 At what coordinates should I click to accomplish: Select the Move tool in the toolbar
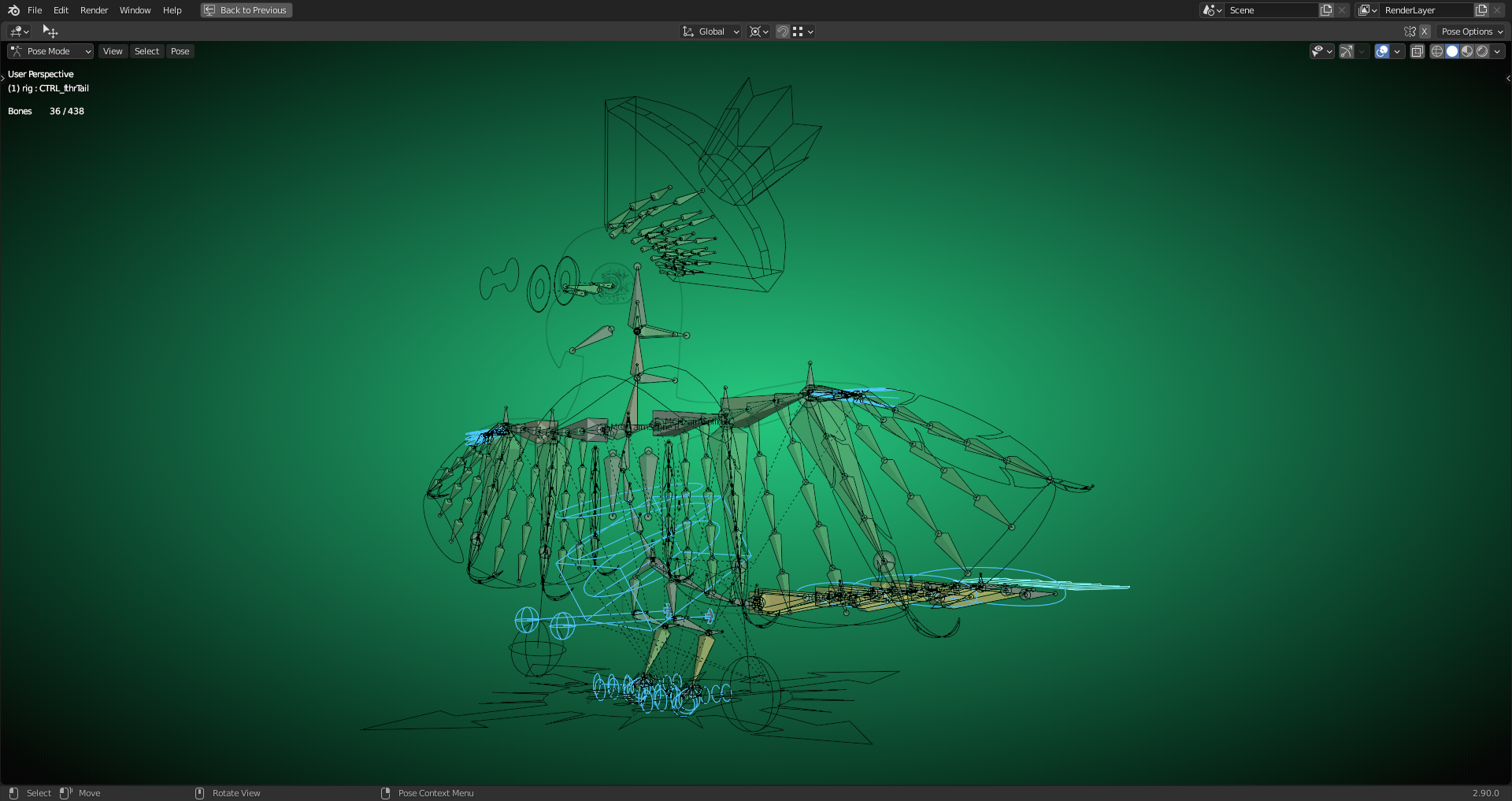tap(50, 31)
